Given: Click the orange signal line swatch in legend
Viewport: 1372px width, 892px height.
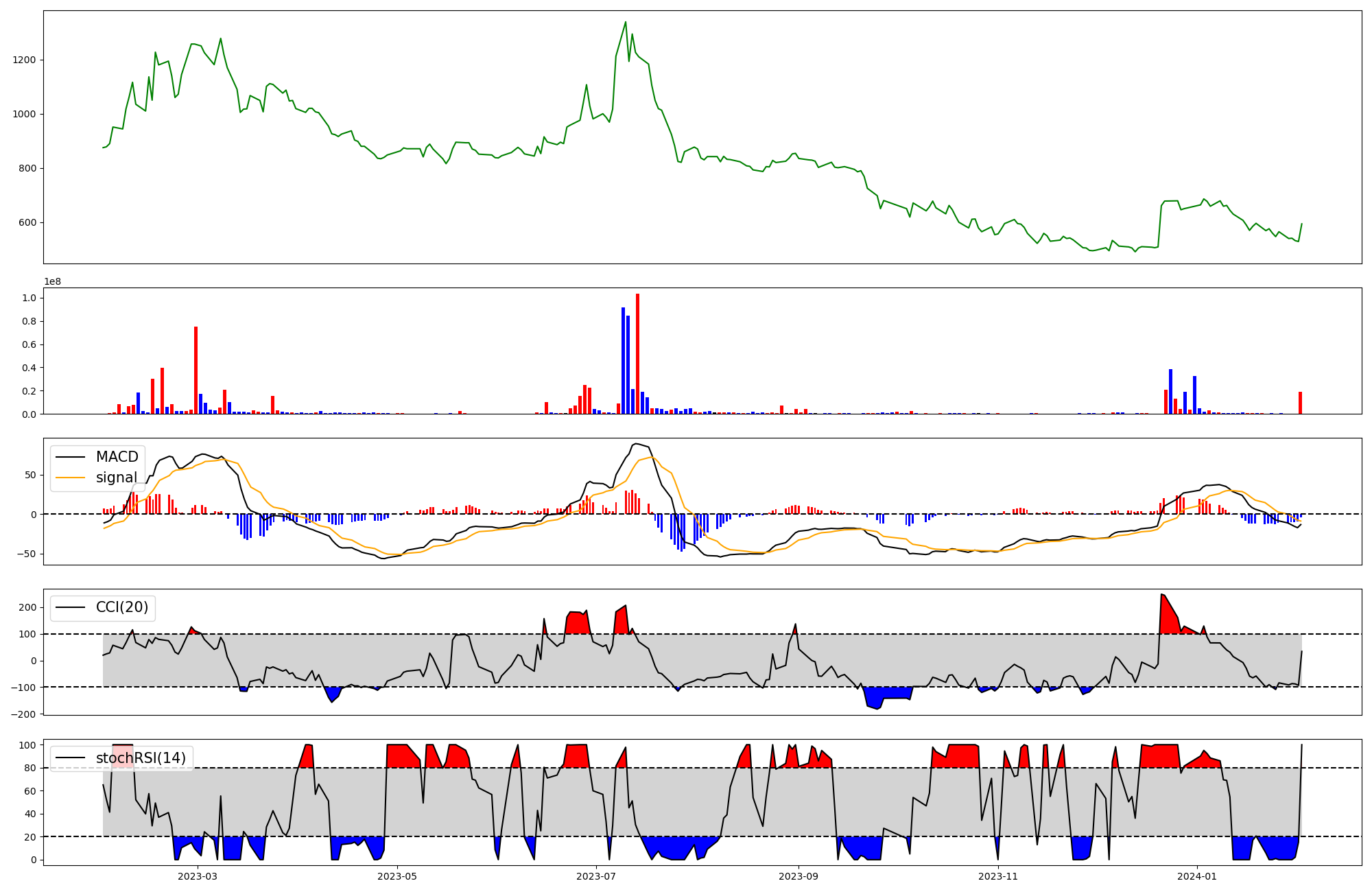Looking at the screenshot, I should point(70,478).
